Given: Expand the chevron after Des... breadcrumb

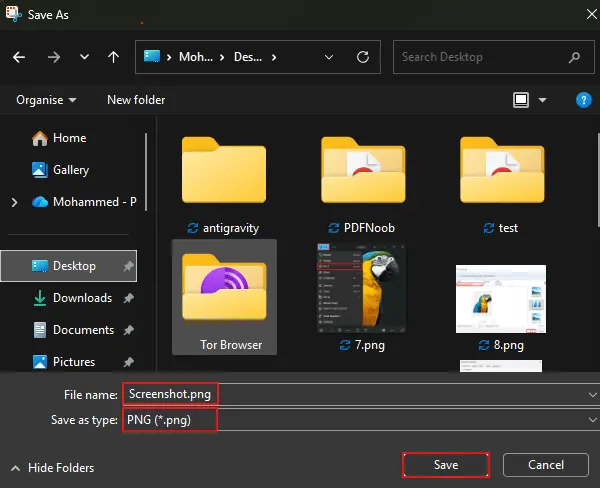Looking at the screenshot, I should (x=274, y=57).
